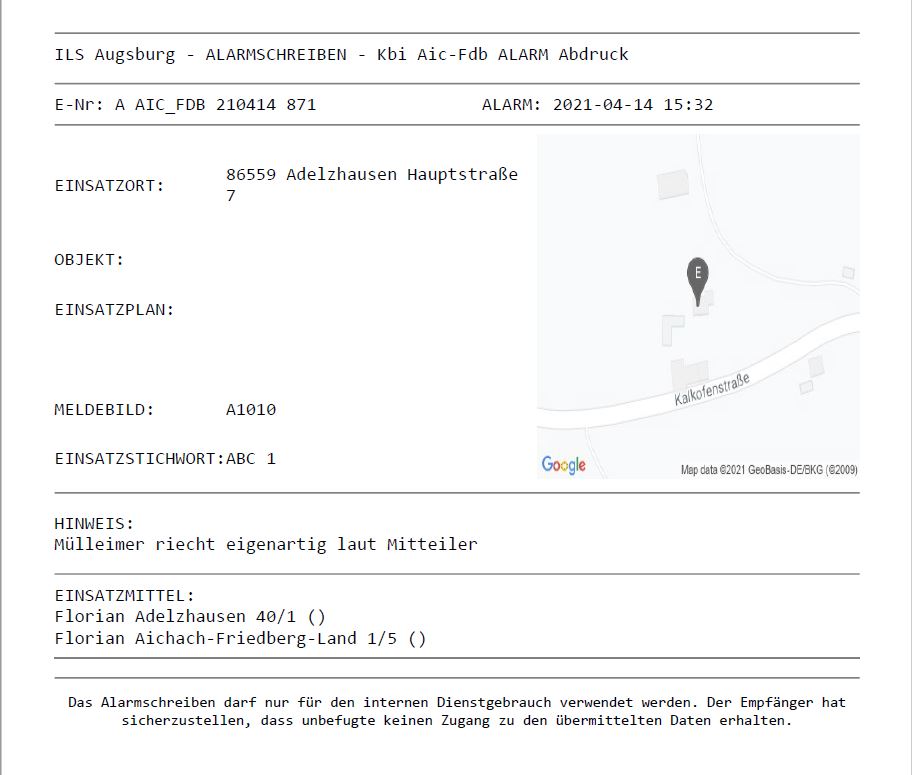Click the L-shaped building outline on the map
912x775 pixels.
[x=671, y=329]
